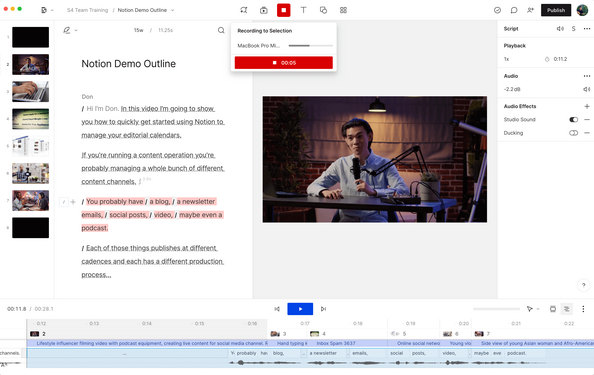Screen dimensions: 594x375
Task: Edit the -2.2 dB audio level
Action: (512, 89)
